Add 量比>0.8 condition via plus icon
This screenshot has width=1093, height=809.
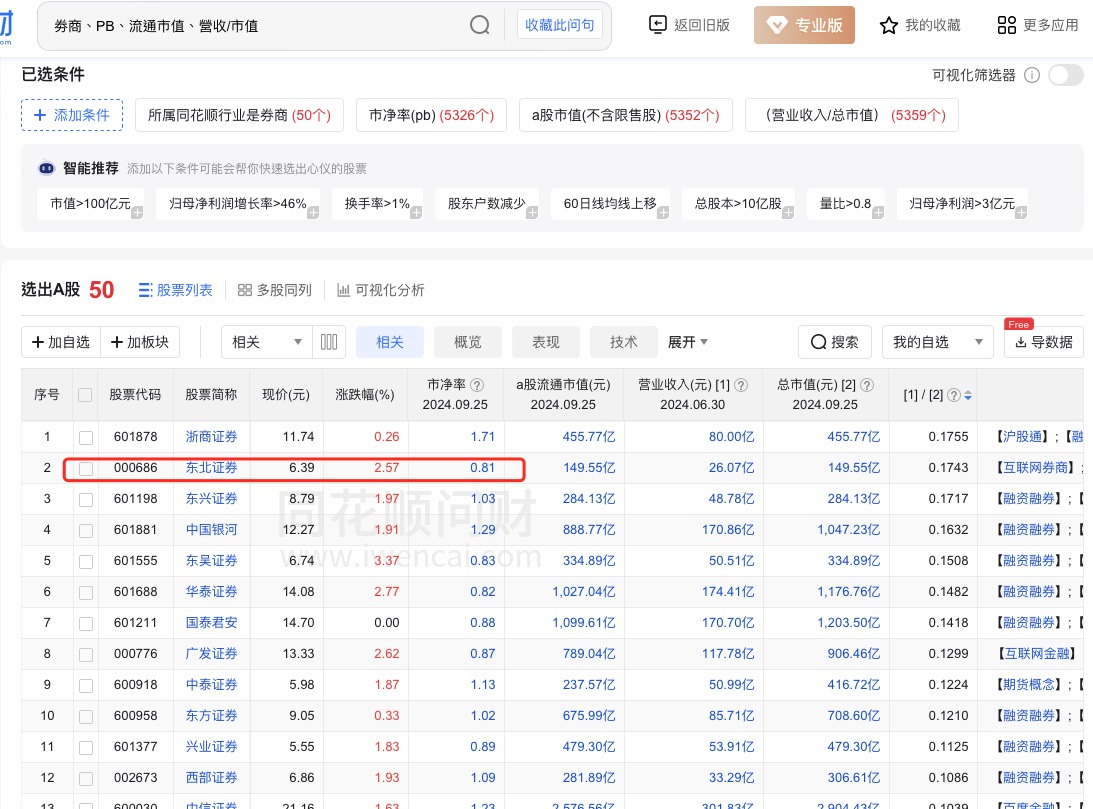click(x=878, y=213)
